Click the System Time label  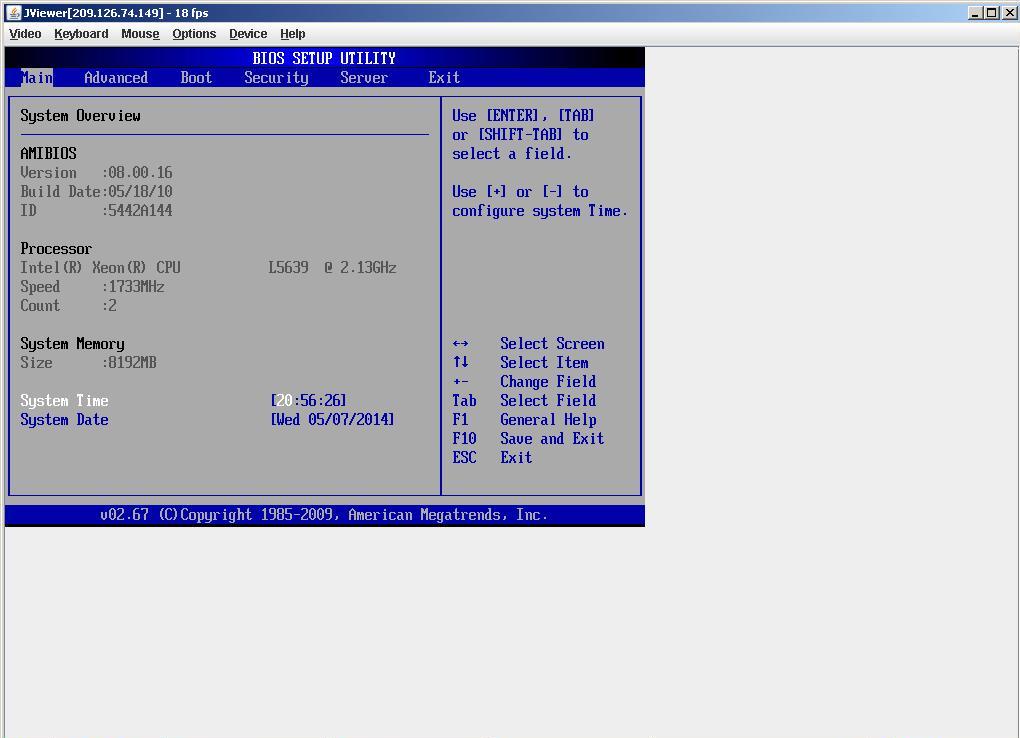click(x=64, y=401)
